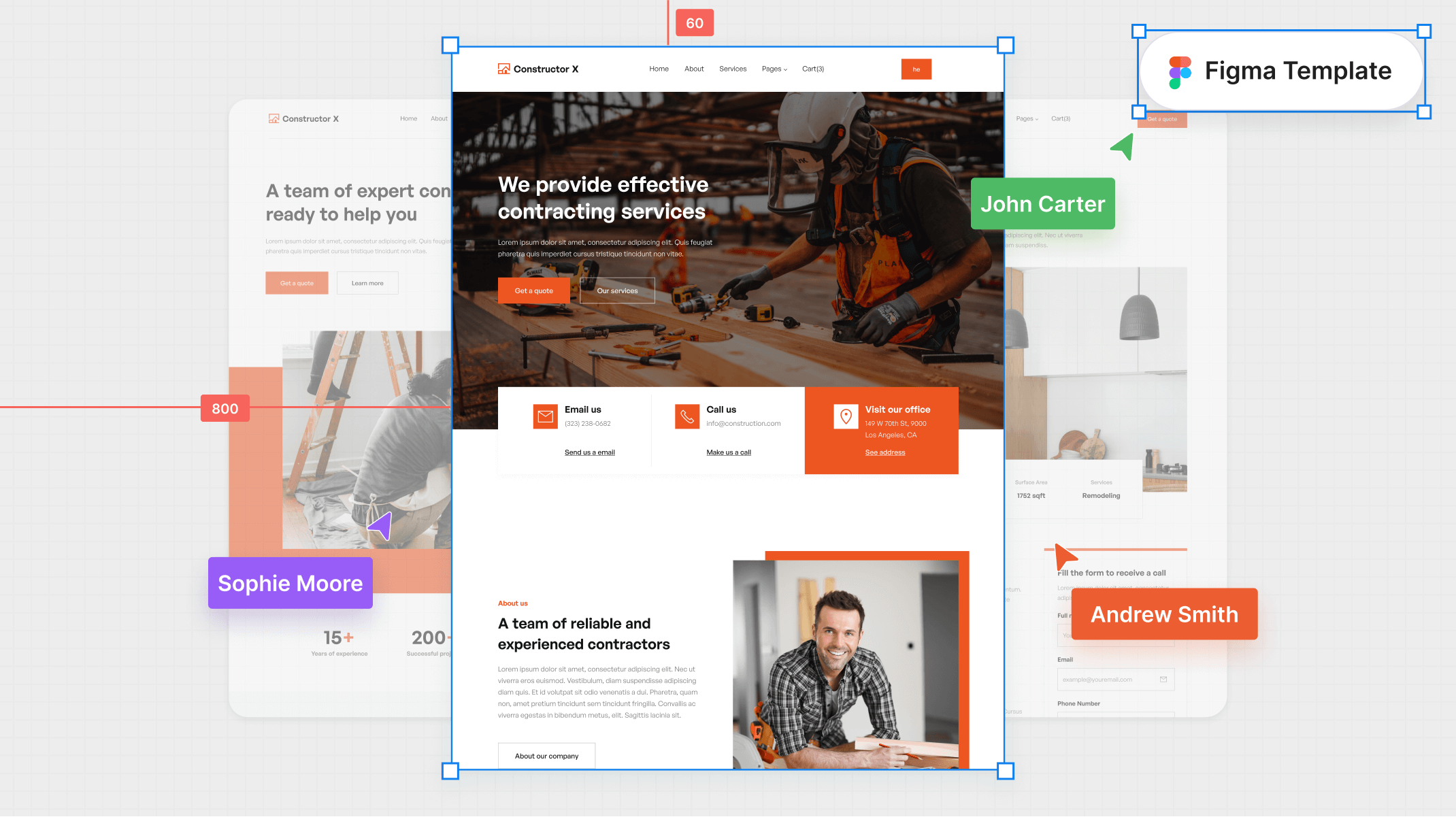
Task: Select the Home menu tab
Action: (659, 69)
